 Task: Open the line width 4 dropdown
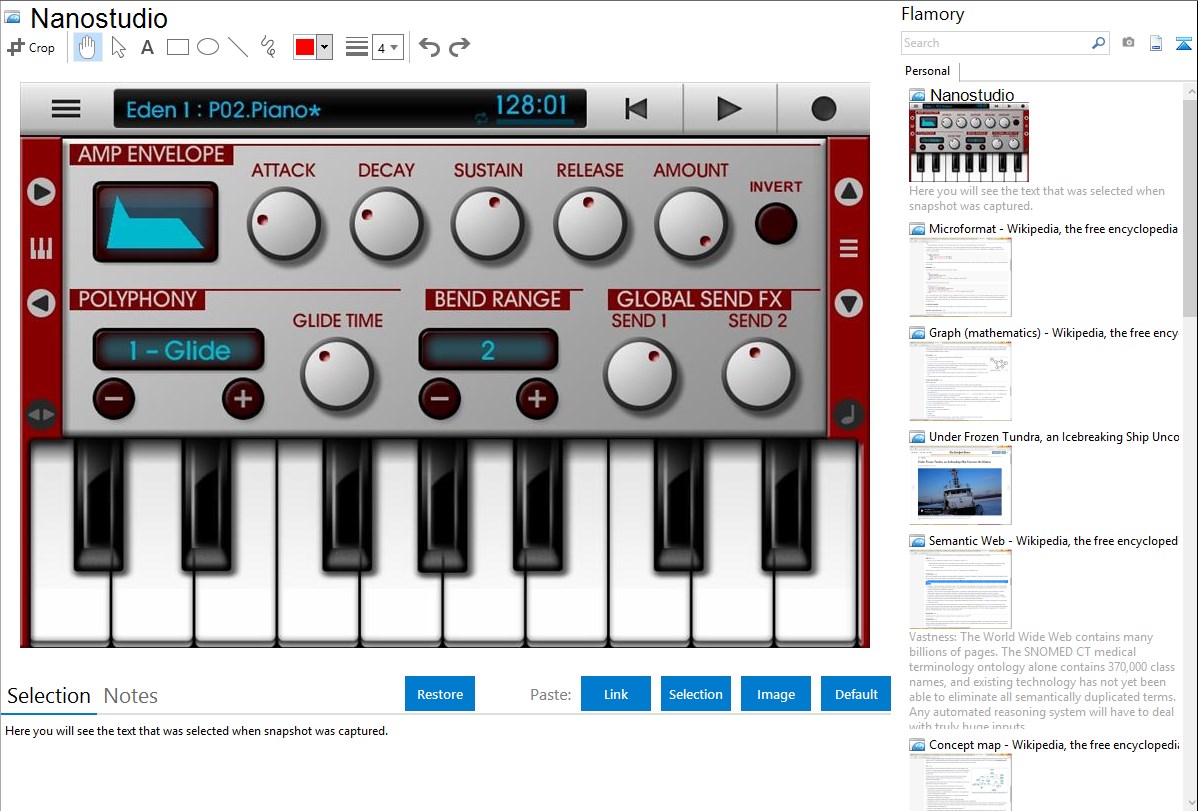point(388,47)
